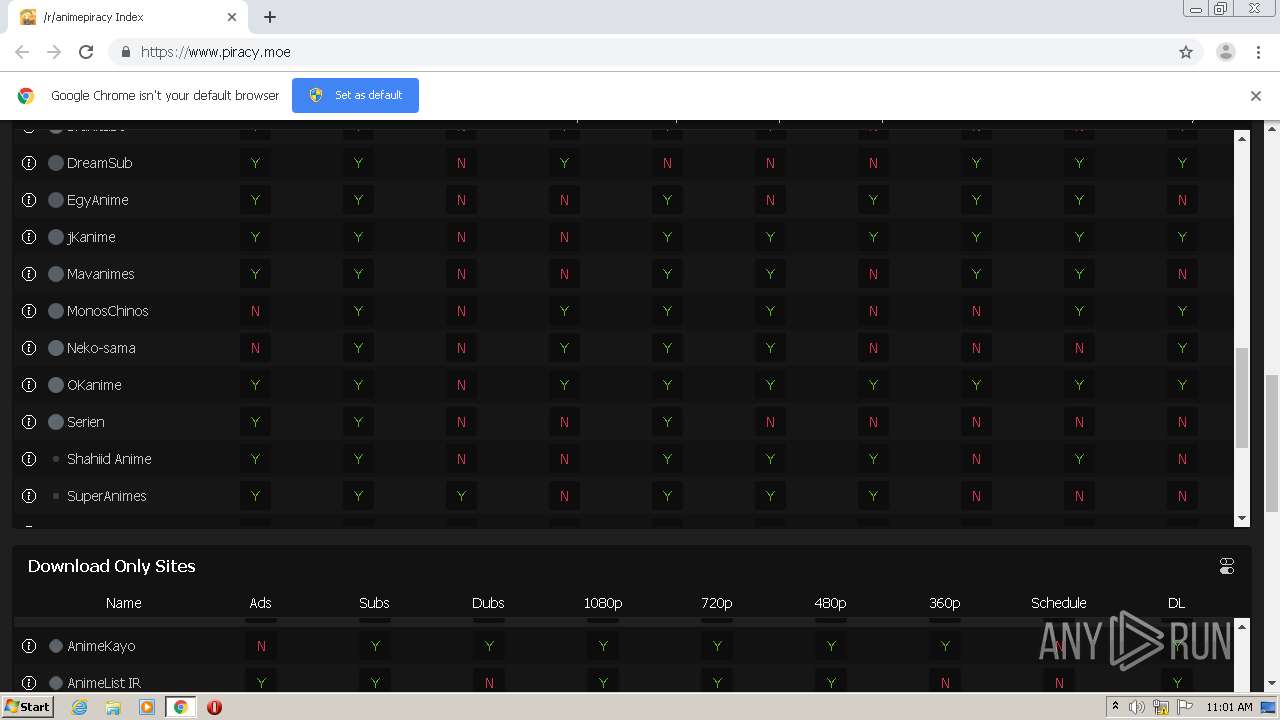Open info icon for jKanime row

click(29, 237)
